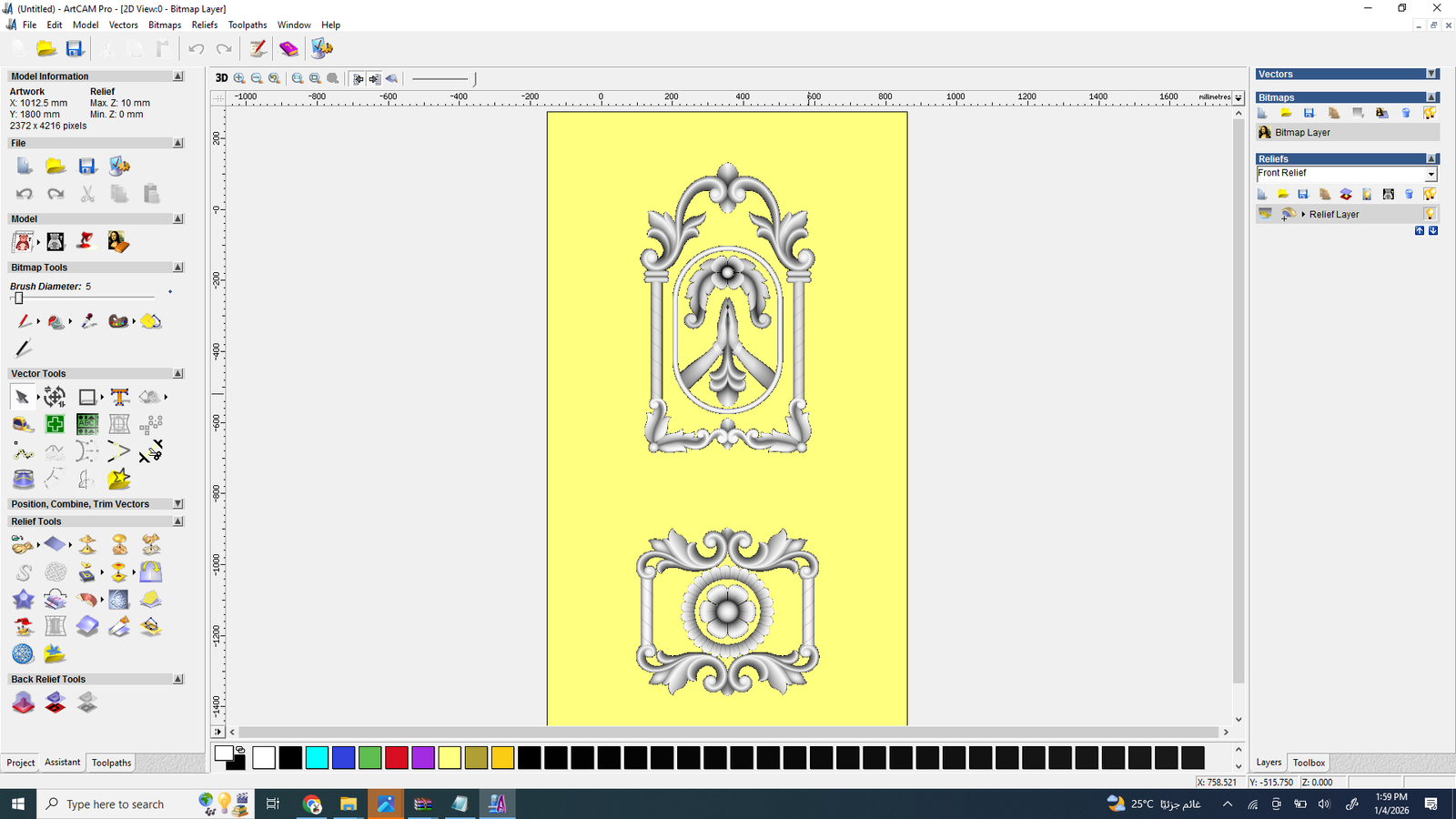
Task: Click the scissors trim vectors tool
Action: tap(151, 451)
